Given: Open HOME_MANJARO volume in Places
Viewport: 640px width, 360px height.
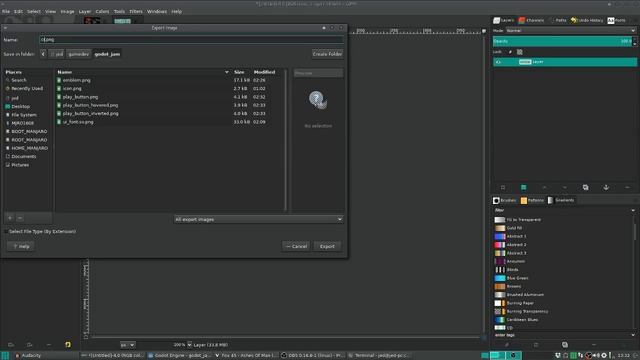Looking at the screenshot, I should coord(29,148).
